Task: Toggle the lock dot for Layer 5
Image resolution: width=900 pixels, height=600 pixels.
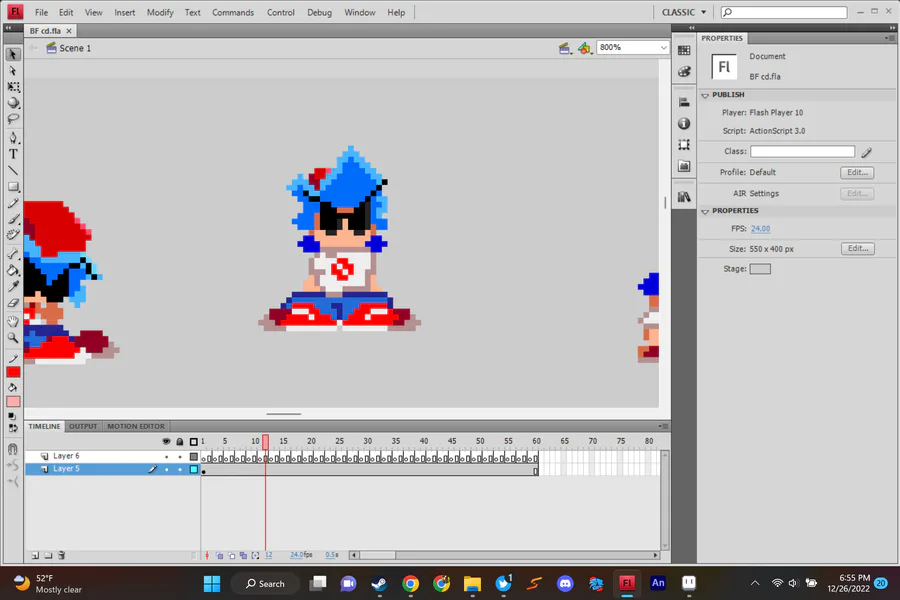Action: [180, 469]
